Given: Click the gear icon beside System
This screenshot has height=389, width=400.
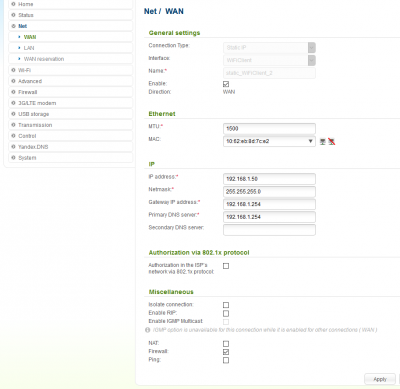Looking at the screenshot, I should point(13,158).
